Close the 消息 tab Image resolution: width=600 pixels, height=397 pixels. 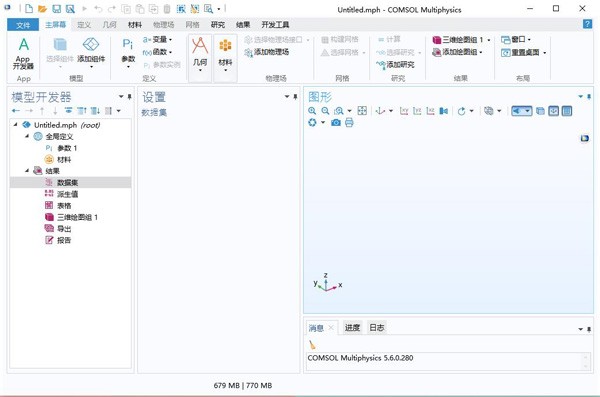331,328
